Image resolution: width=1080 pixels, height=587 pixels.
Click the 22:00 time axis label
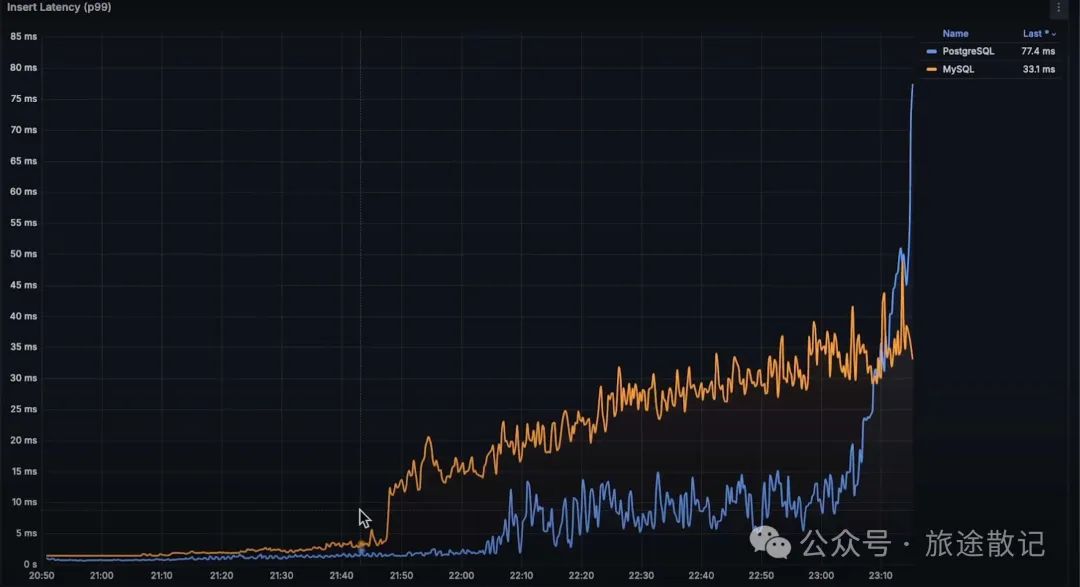click(461, 575)
